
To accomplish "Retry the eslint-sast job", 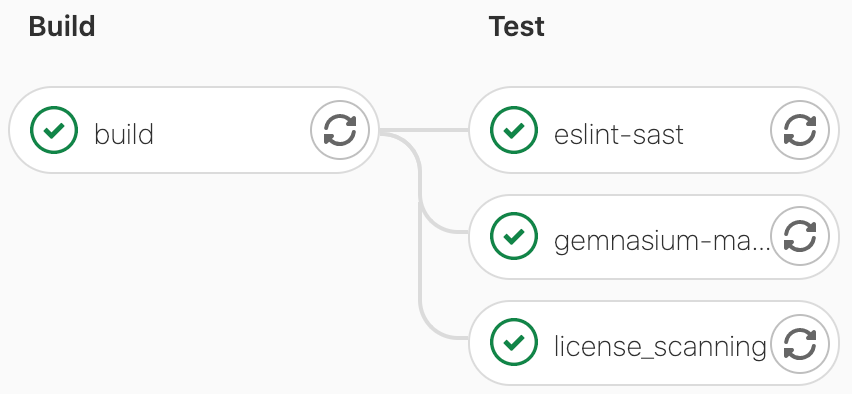I will coord(800,130).
